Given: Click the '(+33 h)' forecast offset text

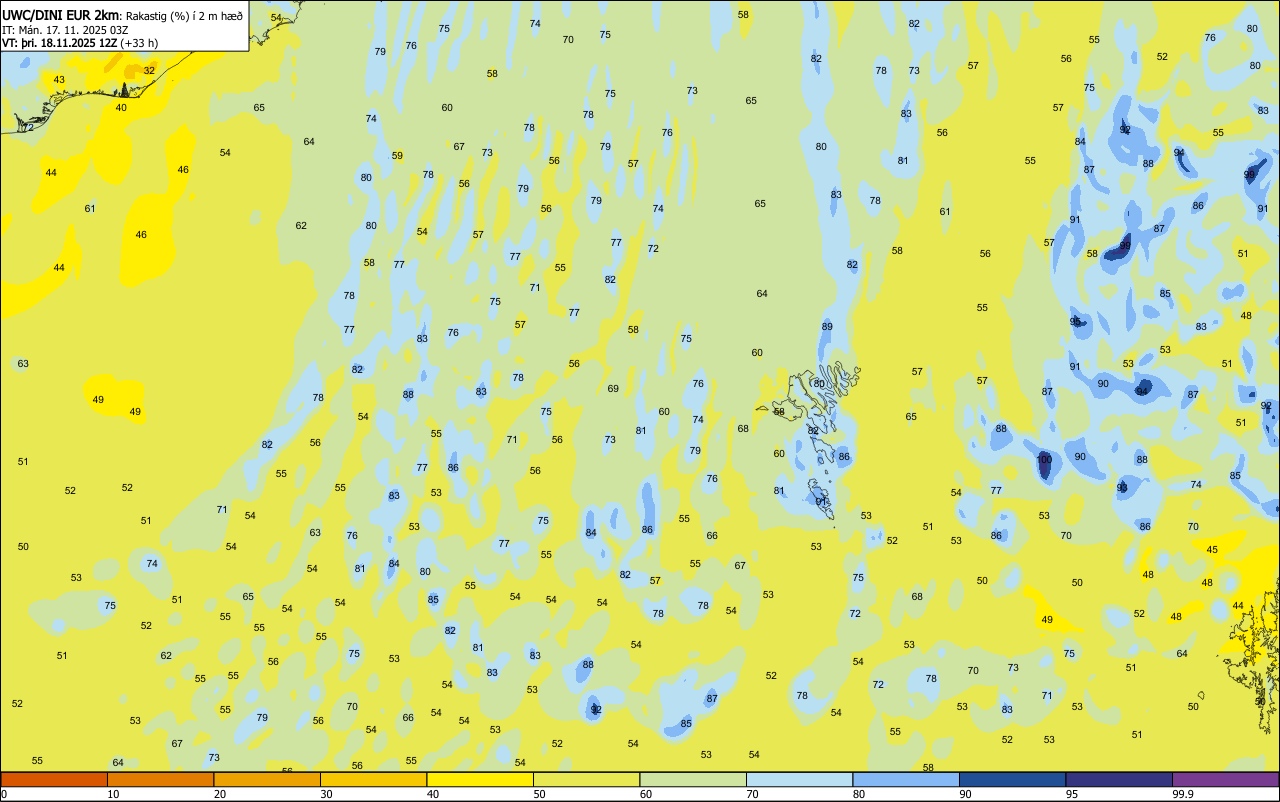Looking at the screenshot, I should point(140,43).
